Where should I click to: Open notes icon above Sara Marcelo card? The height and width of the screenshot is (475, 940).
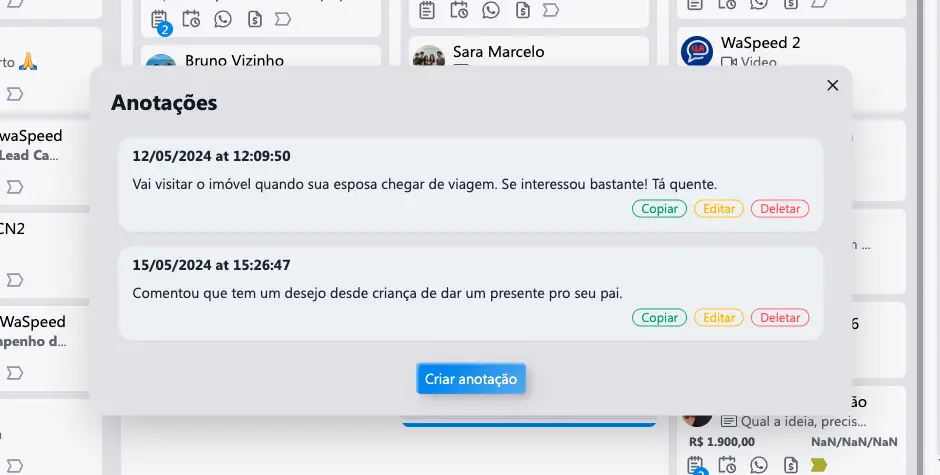(427, 10)
